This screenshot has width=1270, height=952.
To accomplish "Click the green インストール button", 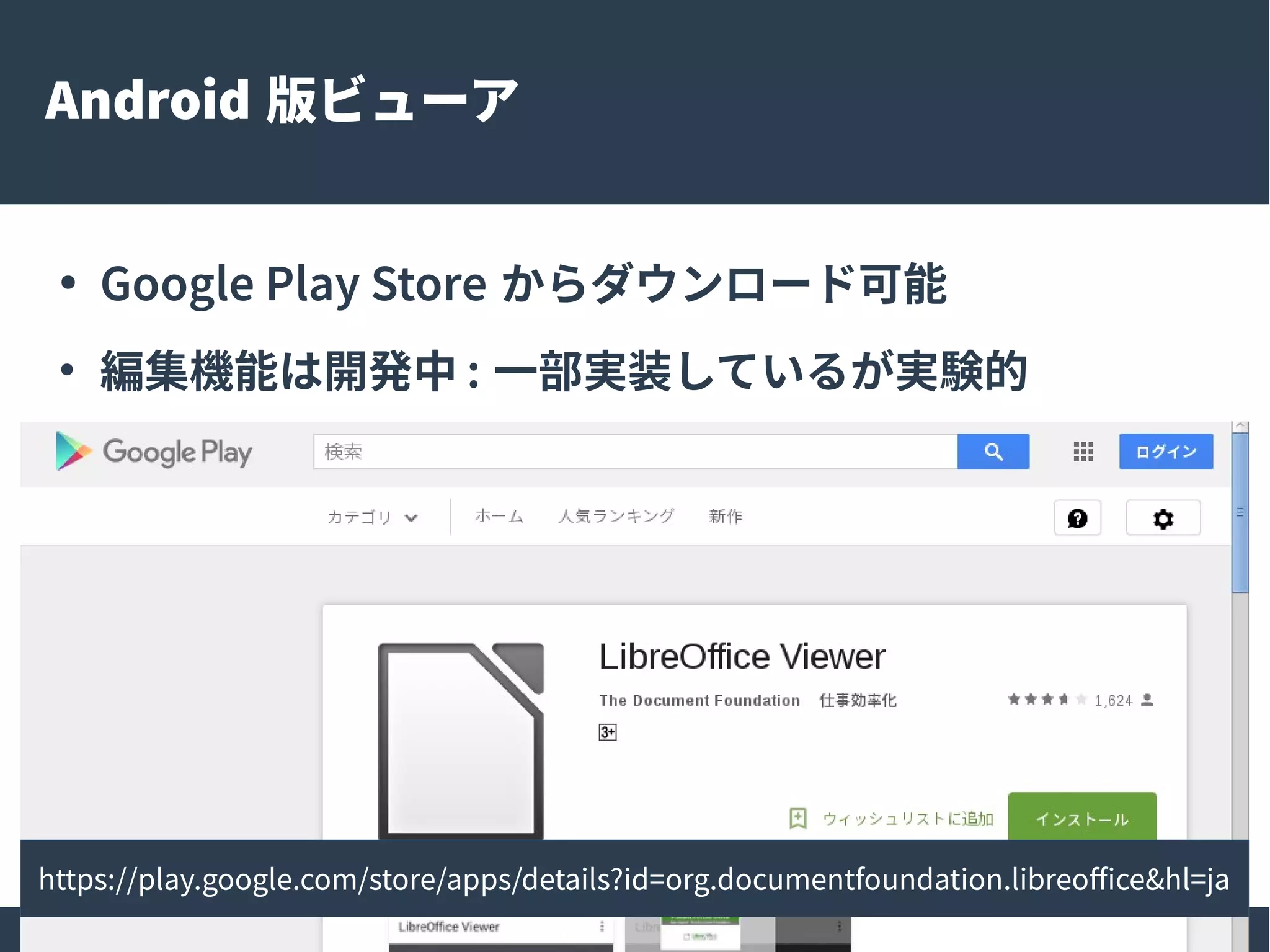I will click(1082, 816).
